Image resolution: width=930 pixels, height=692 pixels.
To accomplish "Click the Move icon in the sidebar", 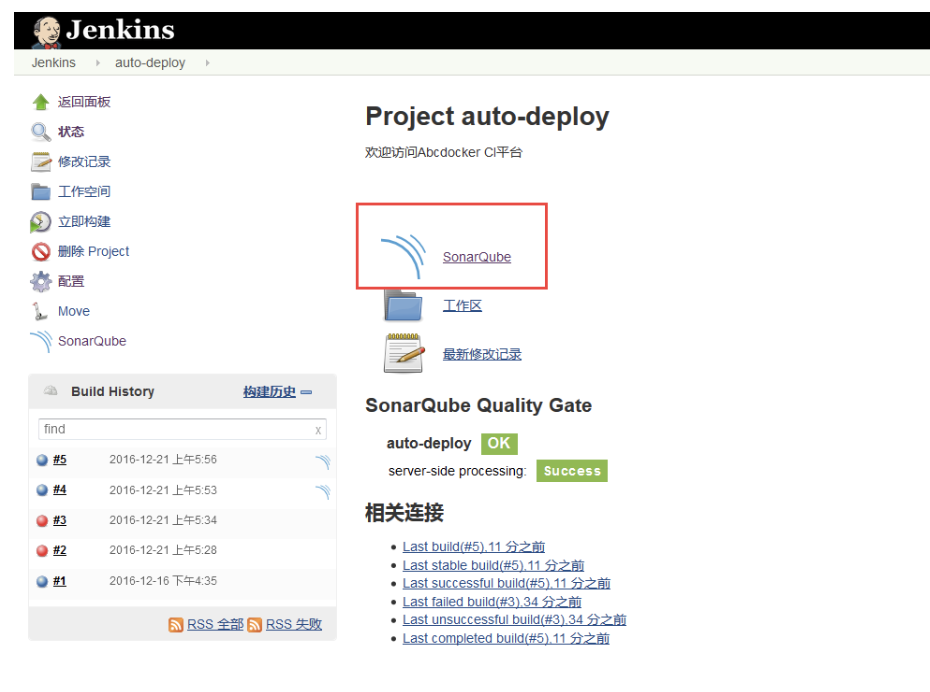I will 40,311.
